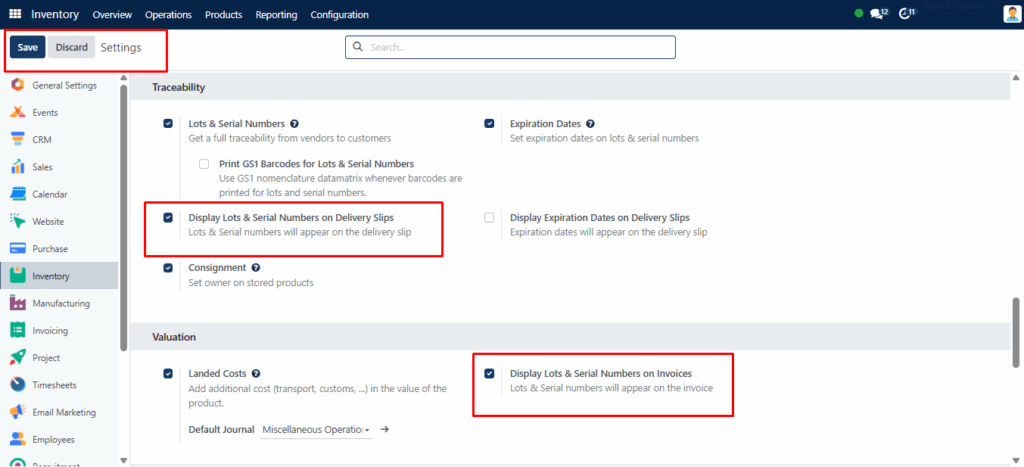Screen dimensions: 1024x467
Task: Click the Timesheets sidebar icon
Action: pyautogui.click(x=18, y=385)
